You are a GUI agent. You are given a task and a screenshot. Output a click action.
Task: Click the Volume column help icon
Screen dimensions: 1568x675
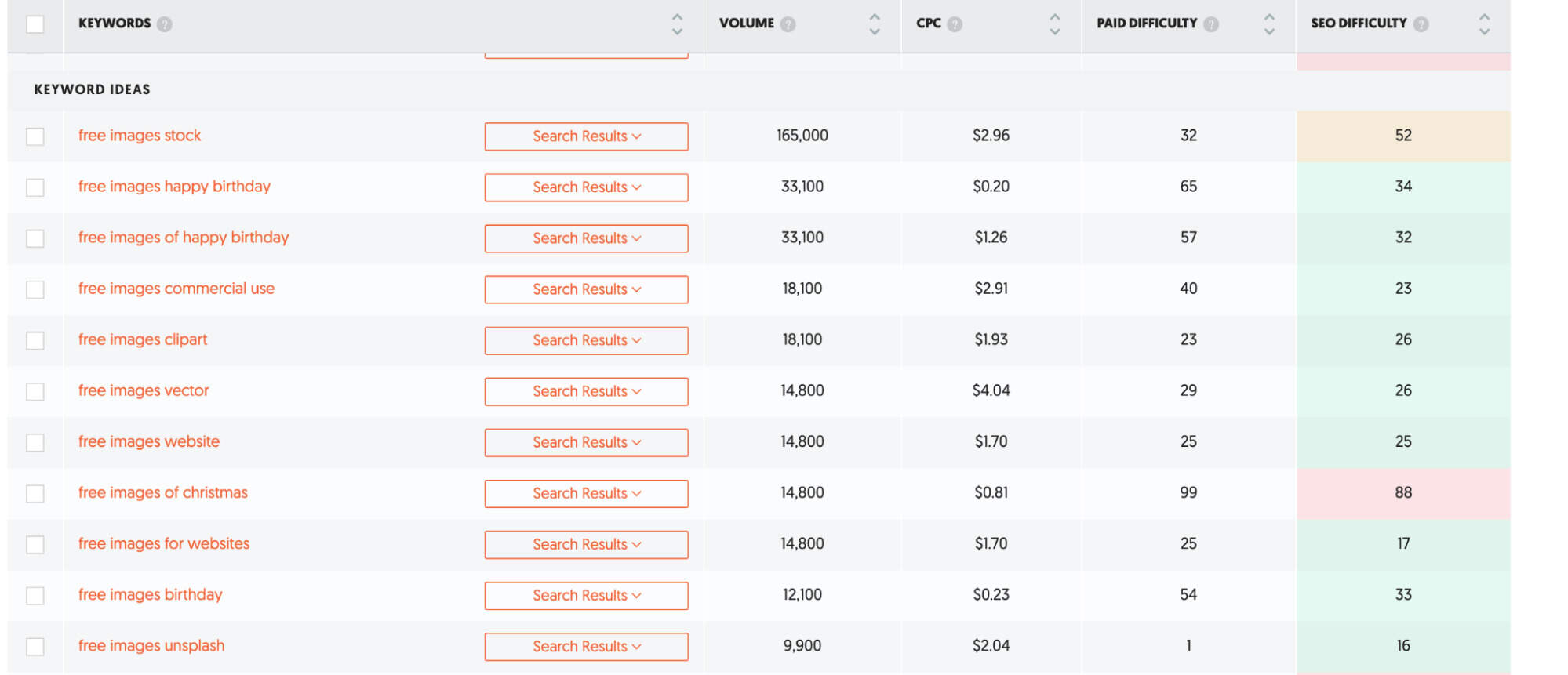788,24
